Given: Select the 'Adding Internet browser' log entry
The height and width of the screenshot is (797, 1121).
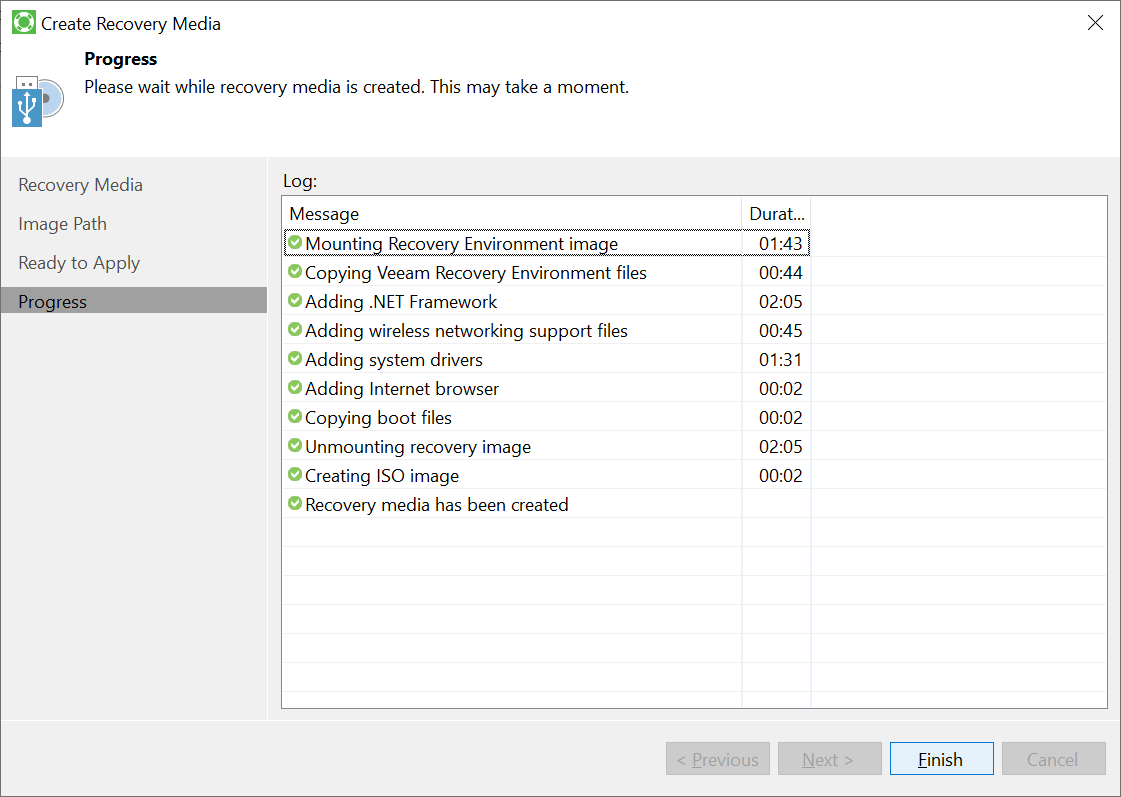Looking at the screenshot, I should click(x=402, y=389).
